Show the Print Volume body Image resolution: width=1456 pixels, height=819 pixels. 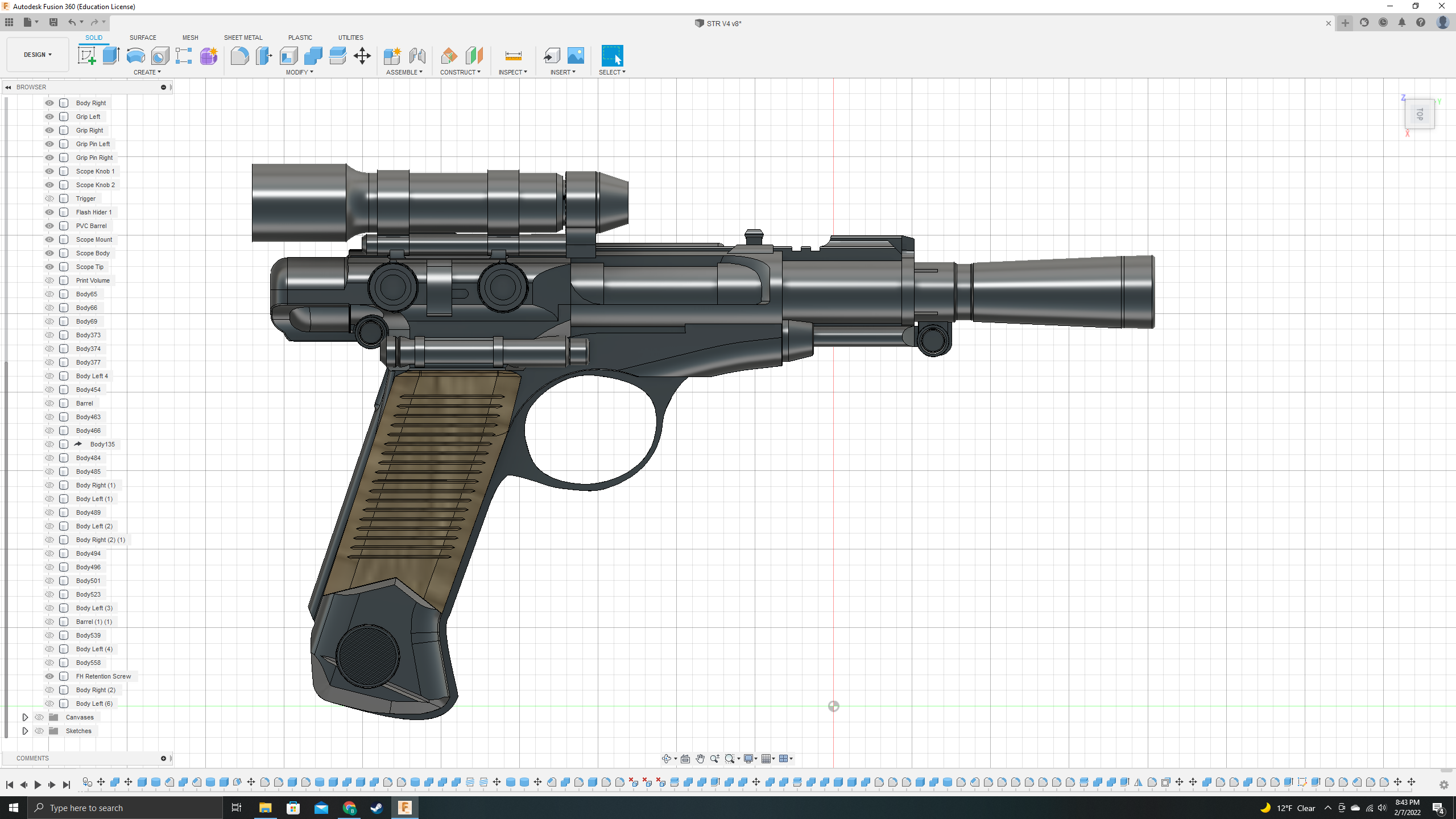pyautogui.click(x=49, y=280)
